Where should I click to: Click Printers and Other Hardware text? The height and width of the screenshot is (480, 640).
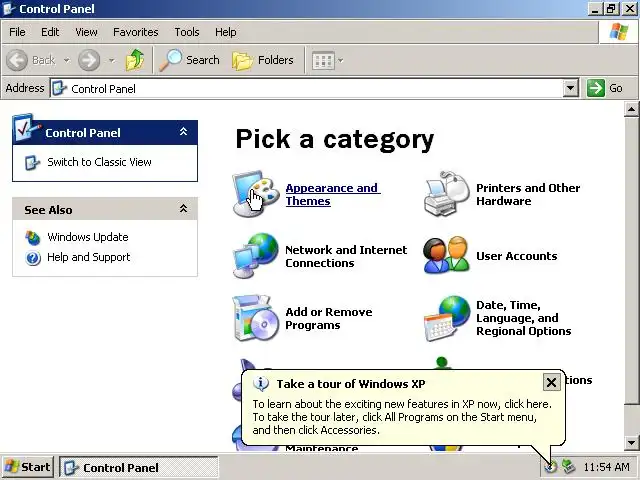tap(528, 194)
